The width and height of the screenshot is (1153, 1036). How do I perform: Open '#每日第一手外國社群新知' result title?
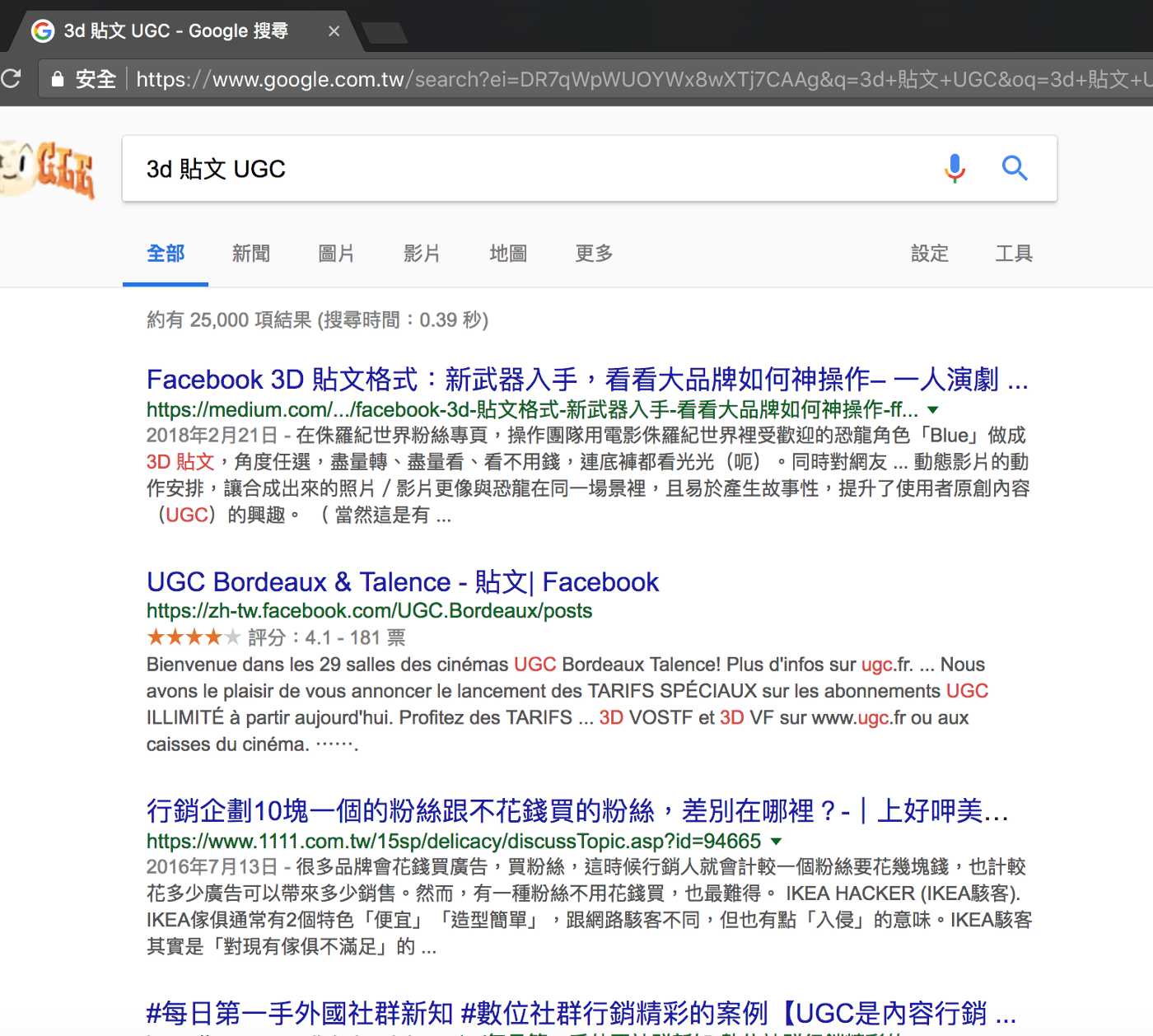(x=581, y=1014)
